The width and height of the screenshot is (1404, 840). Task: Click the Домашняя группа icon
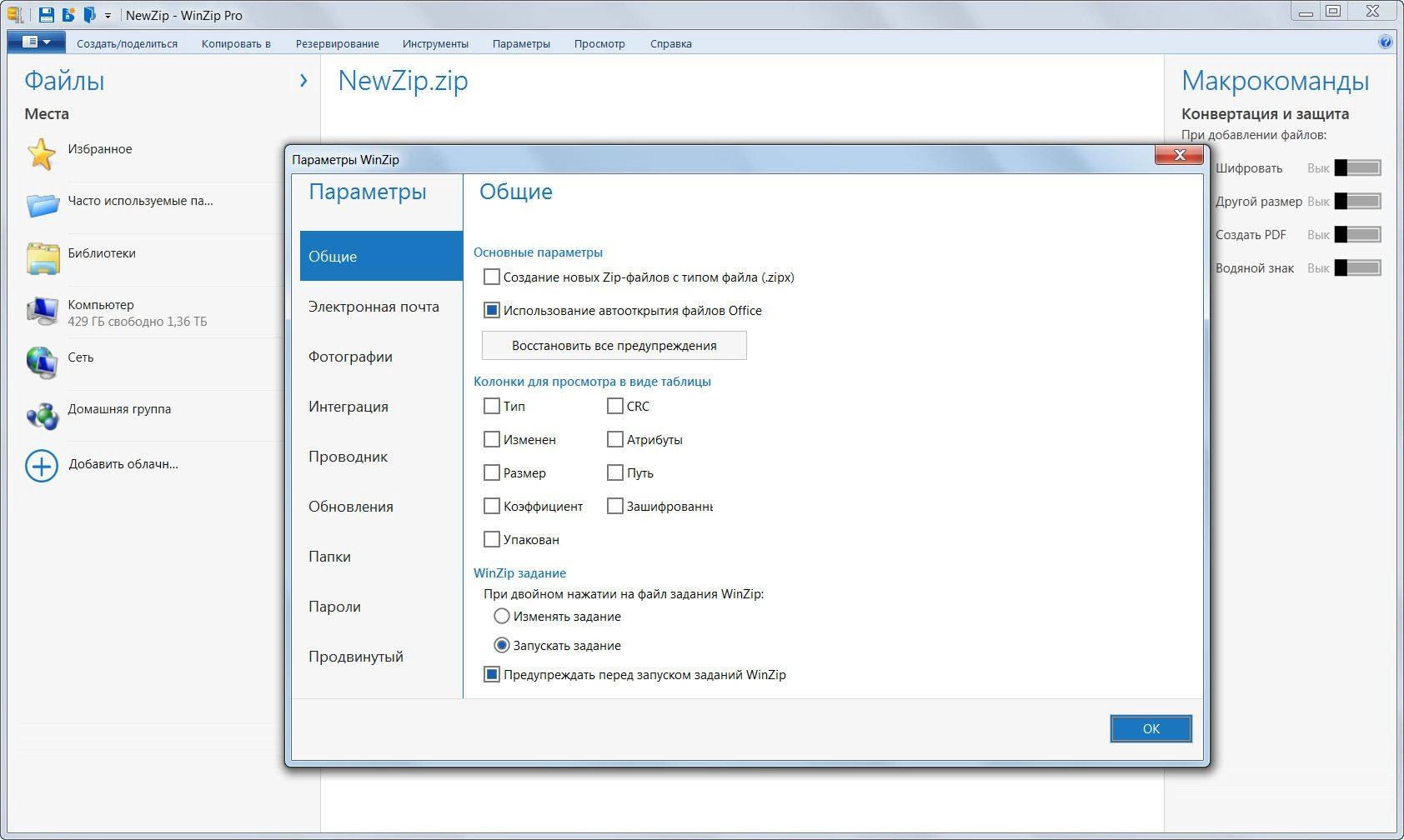point(42,415)
